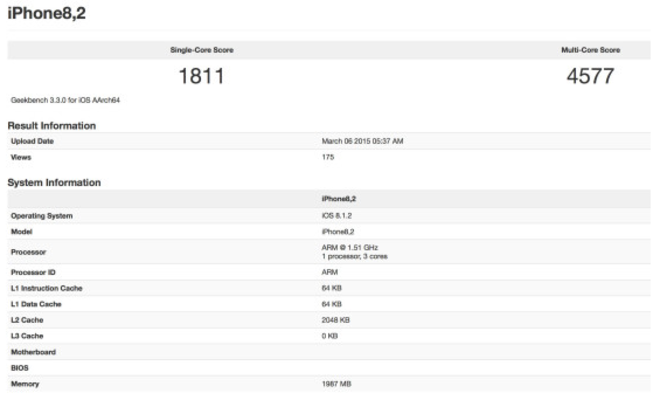The image size is (653, 400).
Task: Click the L3 Cache label
Action: pos(27,336)
